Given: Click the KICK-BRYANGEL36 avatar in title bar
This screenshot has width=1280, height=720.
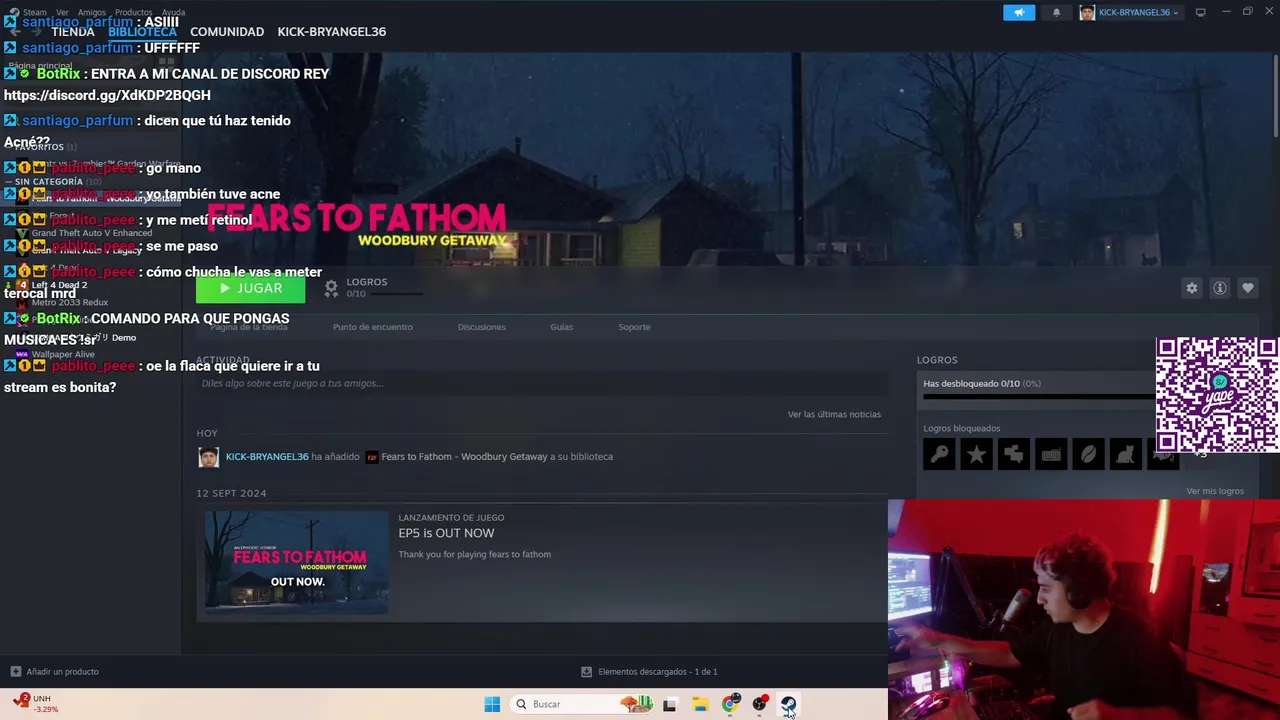Looking at the screenshot, I should [1087, 12].
